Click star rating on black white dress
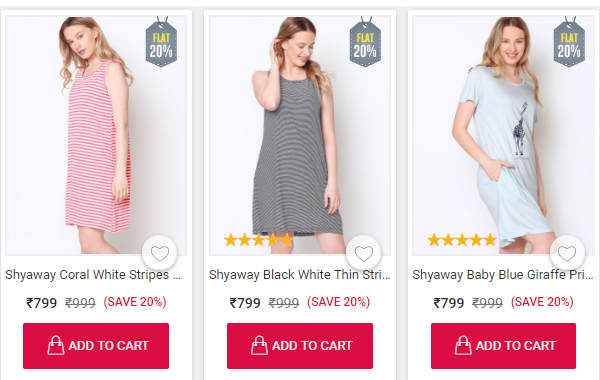 coord(259,240)
